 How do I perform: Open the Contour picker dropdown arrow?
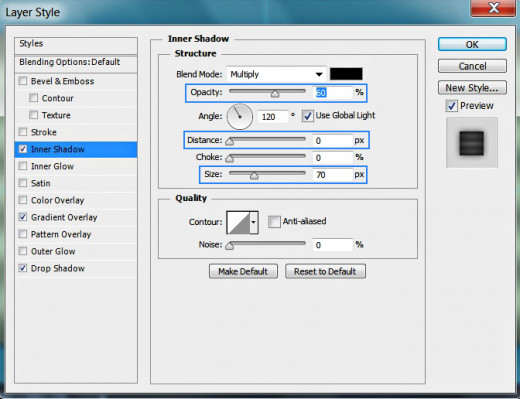[254, 222]
